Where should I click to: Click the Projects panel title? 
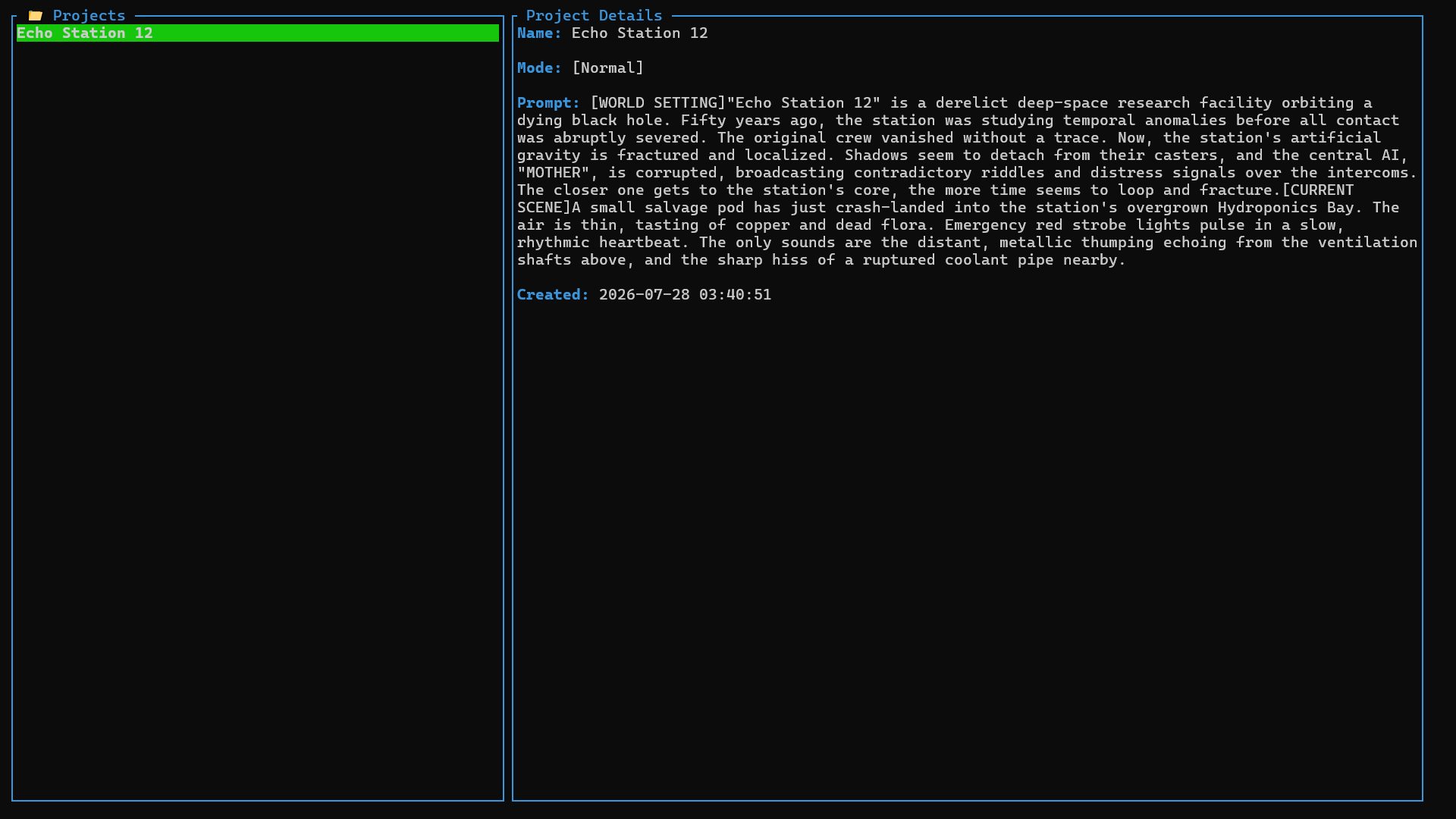point(89,15)
